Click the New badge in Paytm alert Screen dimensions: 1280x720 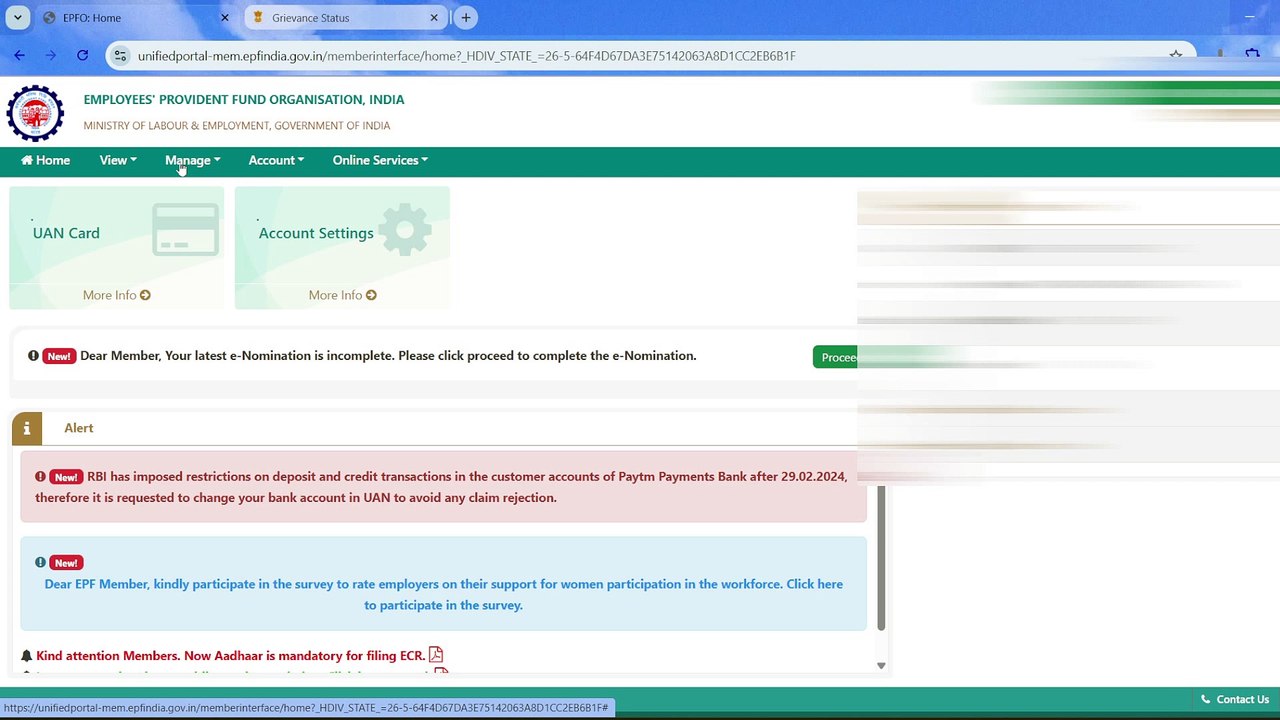[x=66, y=477]
